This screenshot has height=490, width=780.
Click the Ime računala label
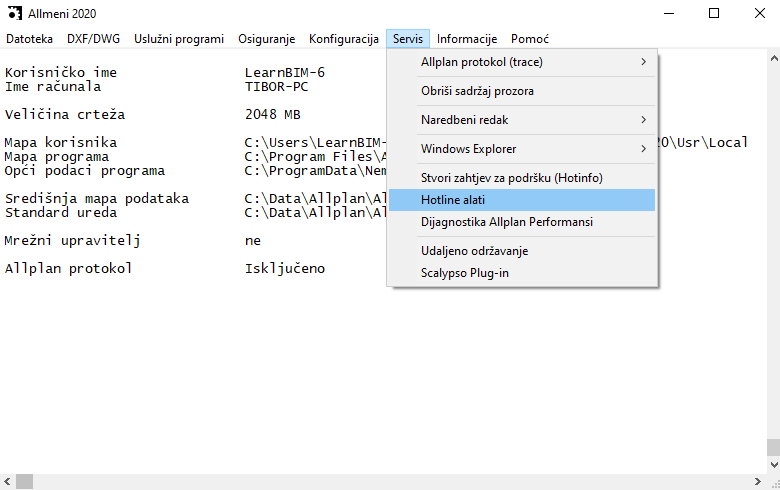pos(53,87)
